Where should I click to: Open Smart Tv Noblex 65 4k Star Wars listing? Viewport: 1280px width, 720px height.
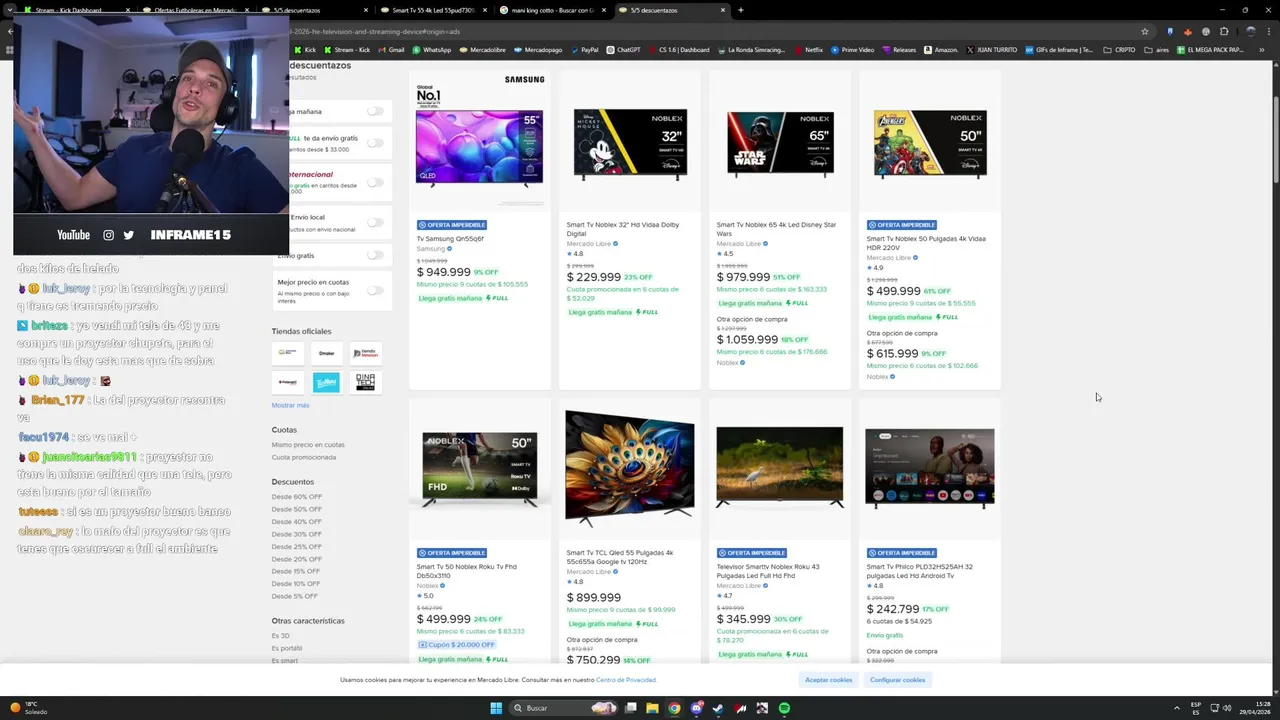(776, 229)
